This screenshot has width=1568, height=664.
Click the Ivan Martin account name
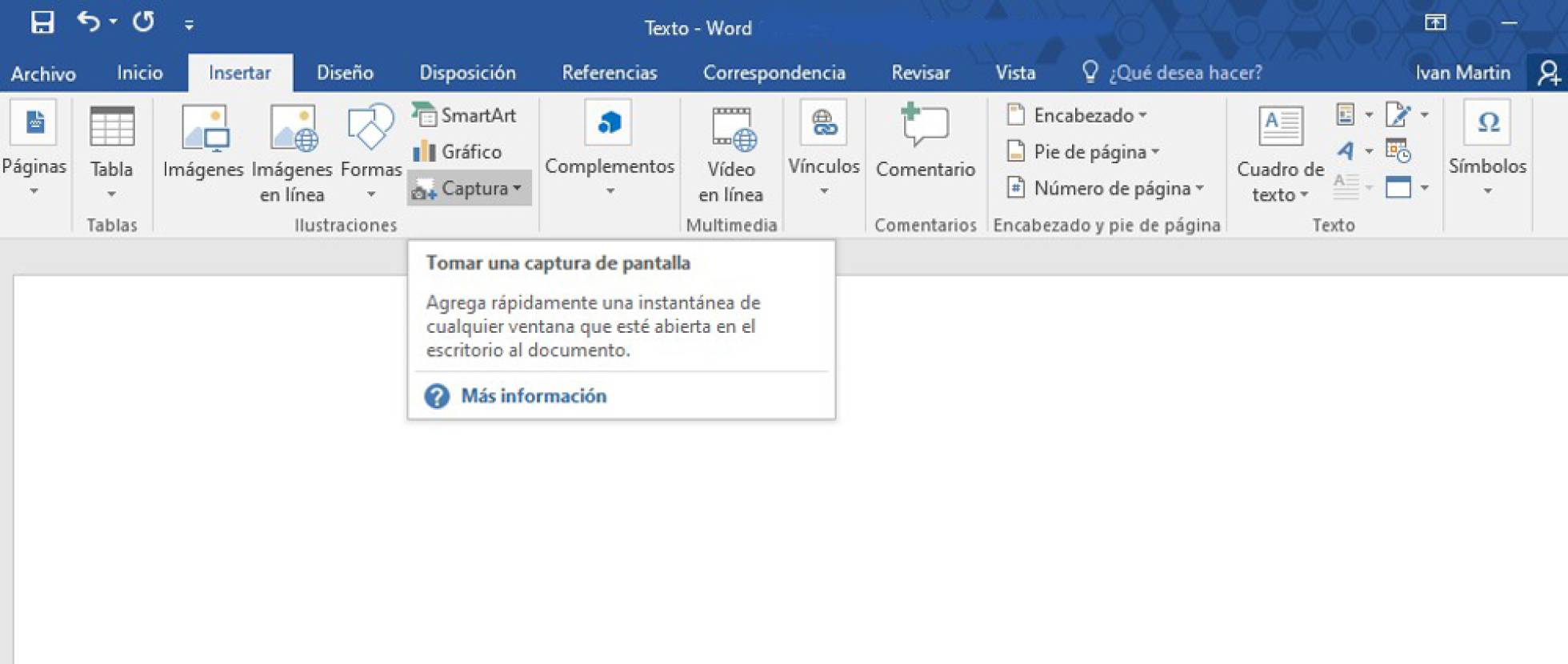[1463, 73]
